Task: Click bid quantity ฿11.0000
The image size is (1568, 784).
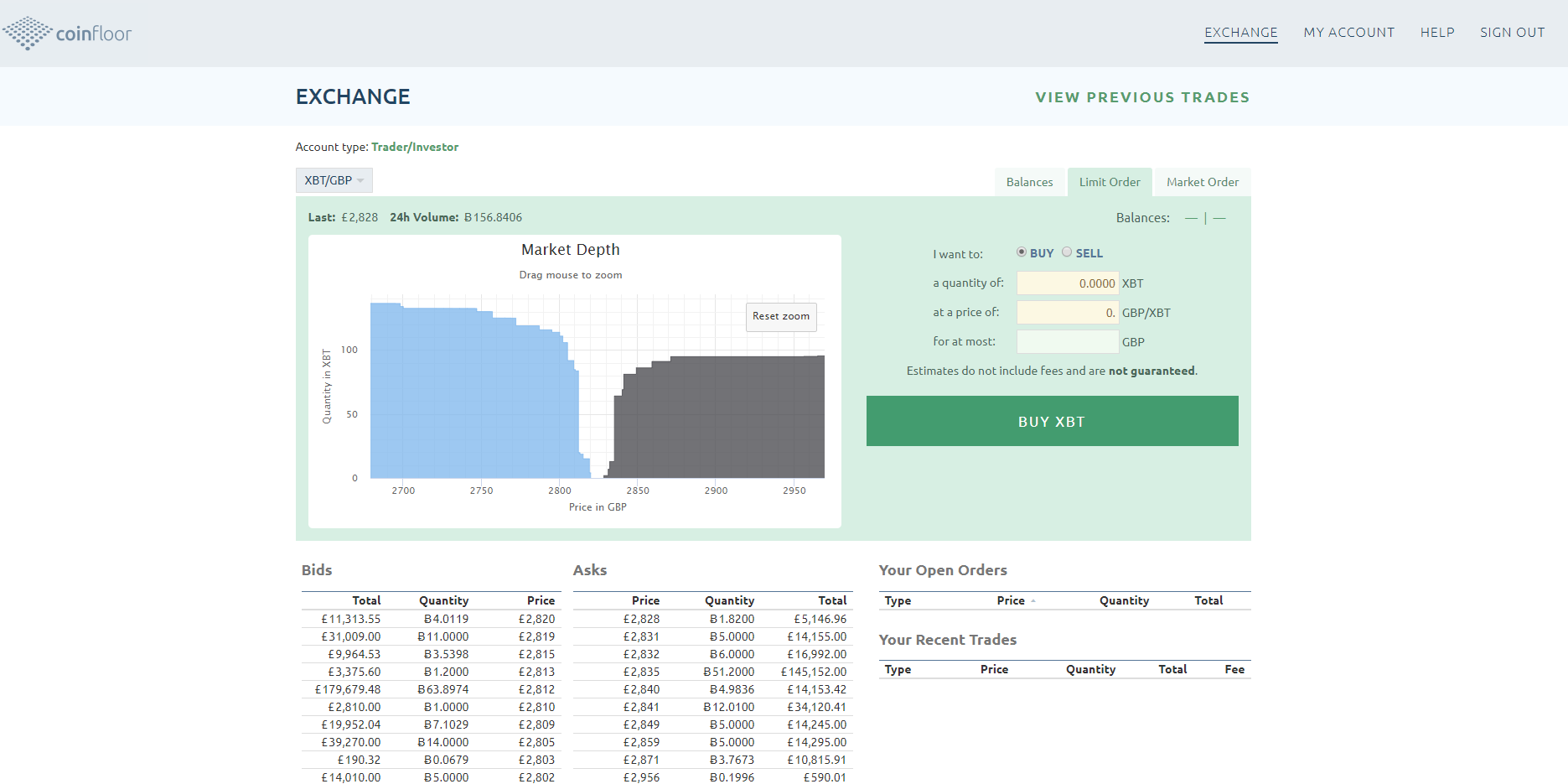Action: coord(443,636)
